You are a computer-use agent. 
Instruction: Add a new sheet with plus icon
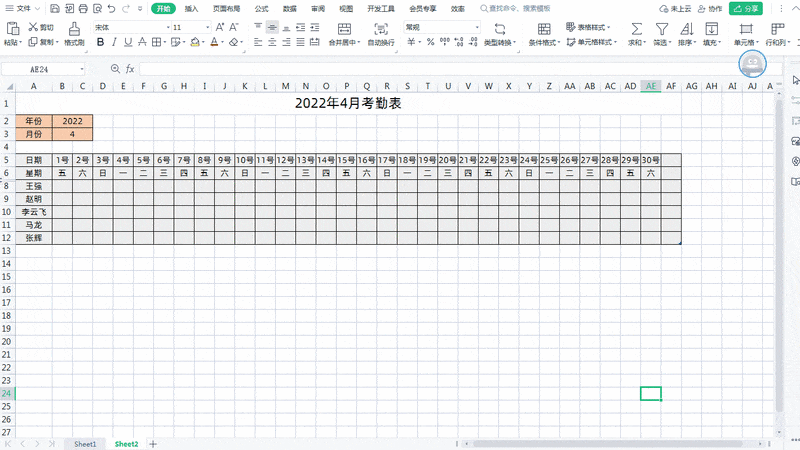tap(153, 444)
